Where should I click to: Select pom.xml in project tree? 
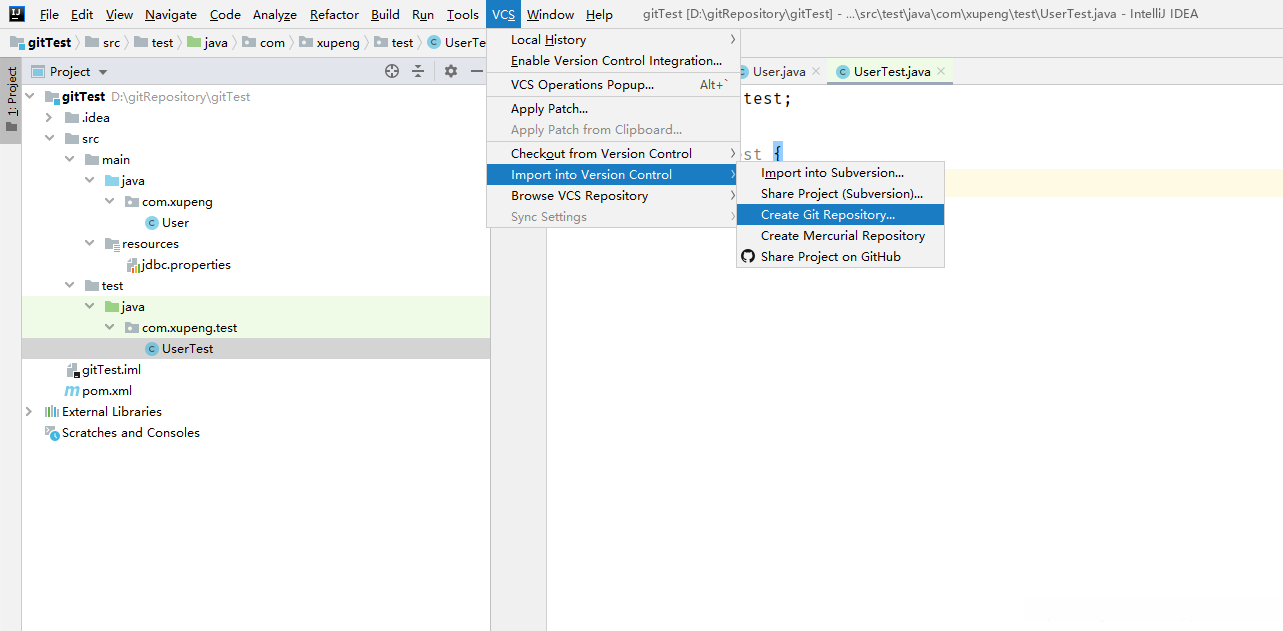tap(107, 391)
